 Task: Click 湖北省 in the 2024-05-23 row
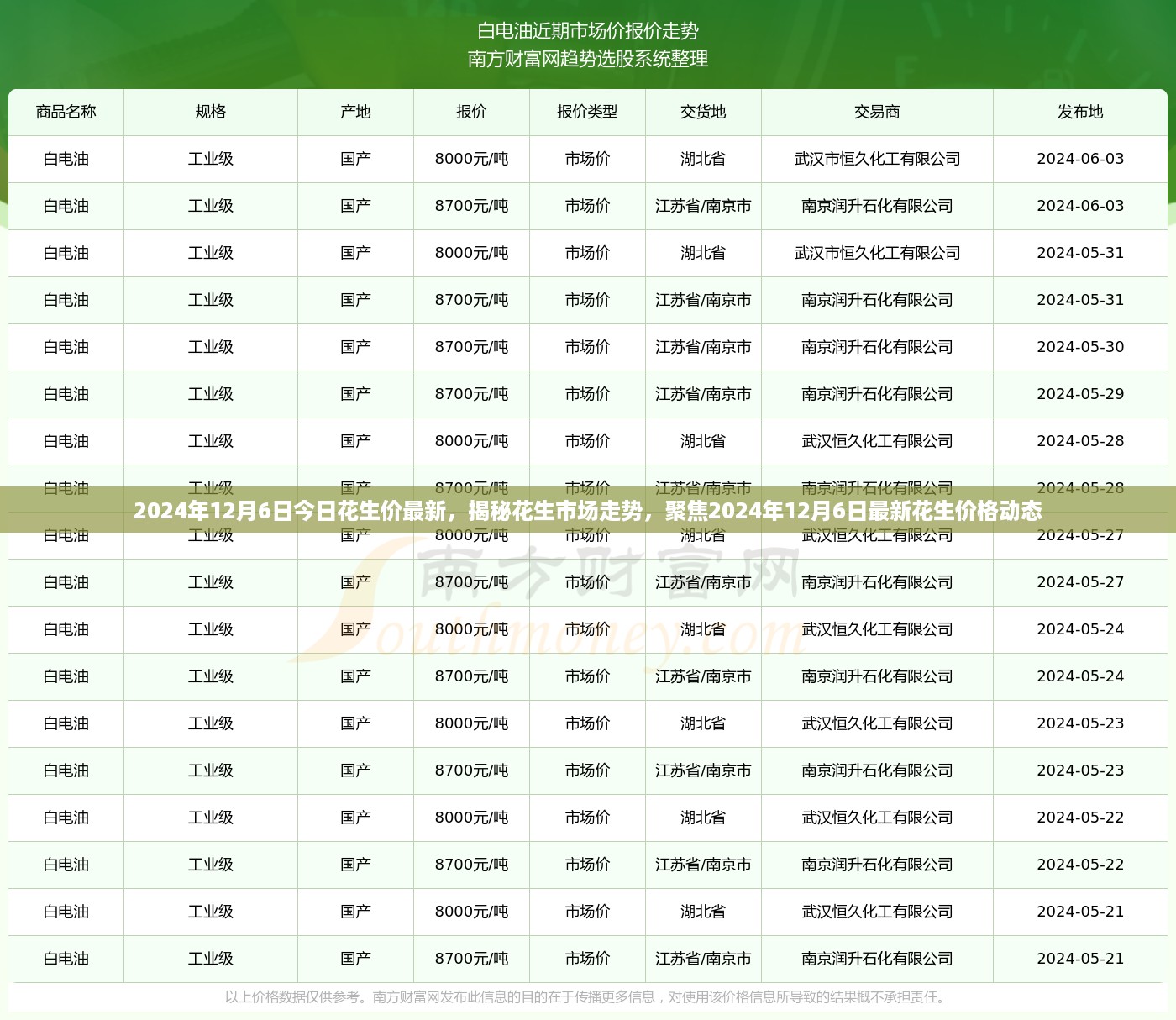pyautogui.click(x=703, y=723)
